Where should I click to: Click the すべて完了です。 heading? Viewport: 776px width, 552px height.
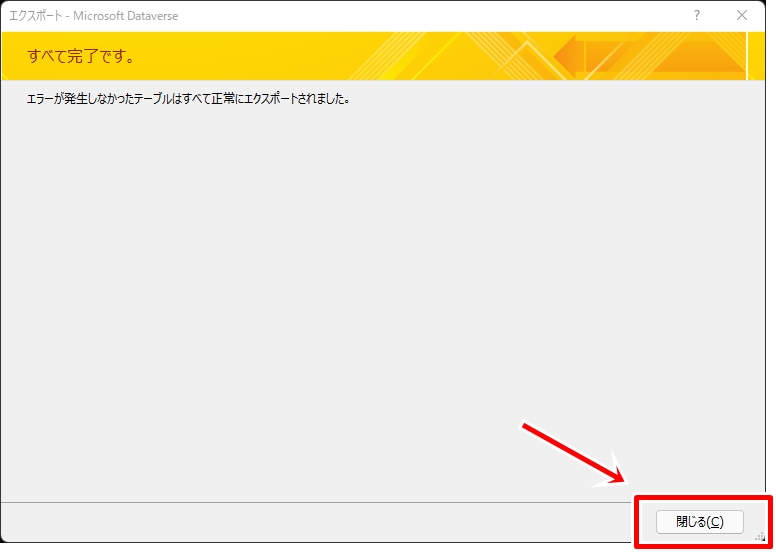coord(81,56)
